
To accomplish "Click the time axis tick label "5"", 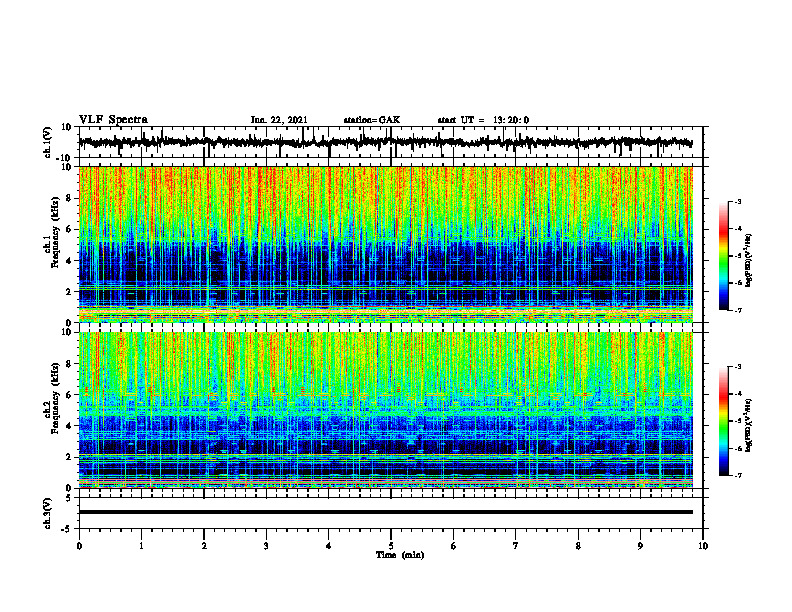I will coord(391,546).
